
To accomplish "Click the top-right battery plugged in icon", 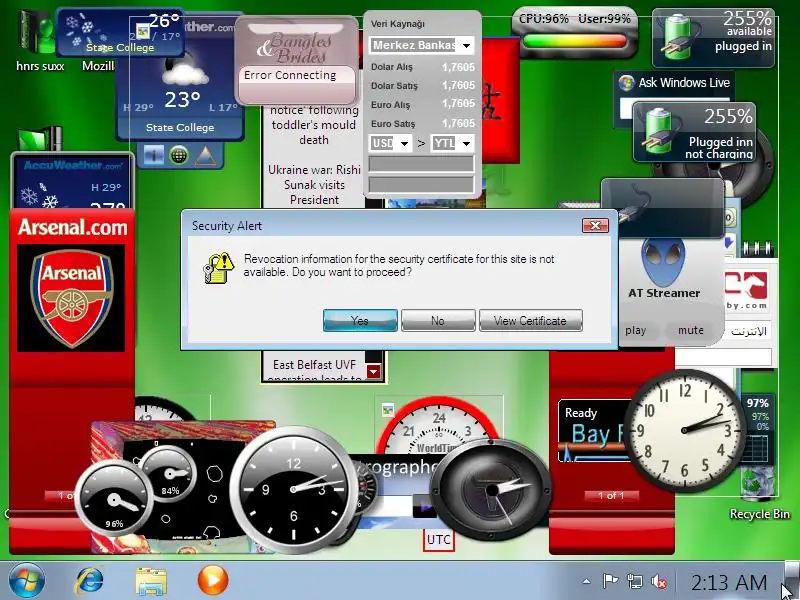I will (678, 35).
